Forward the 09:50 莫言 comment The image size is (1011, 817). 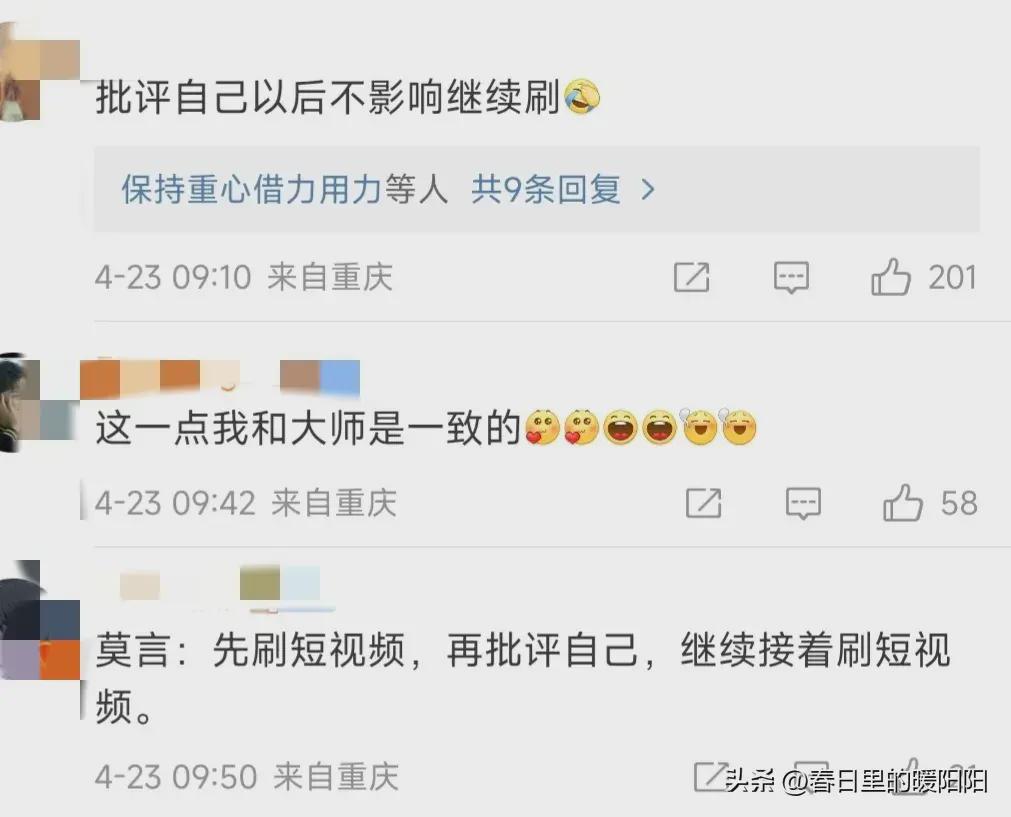709,776
